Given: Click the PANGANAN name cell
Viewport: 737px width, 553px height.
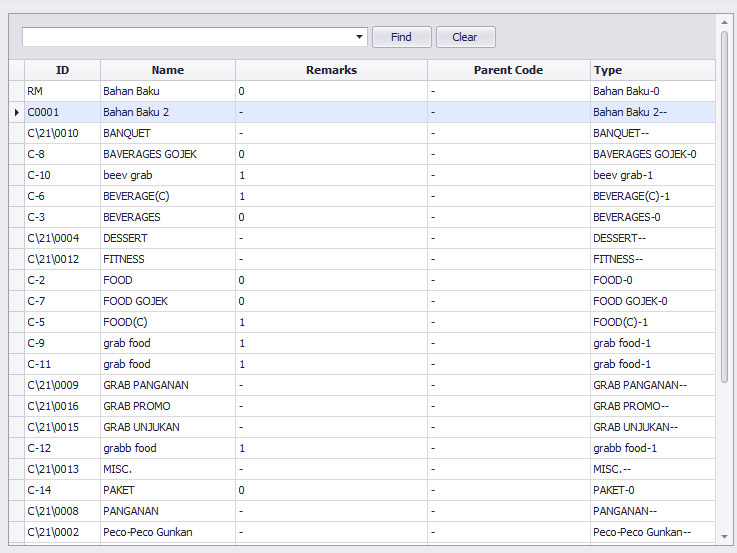Looking at the screenshot, I should tap(168, 511).
